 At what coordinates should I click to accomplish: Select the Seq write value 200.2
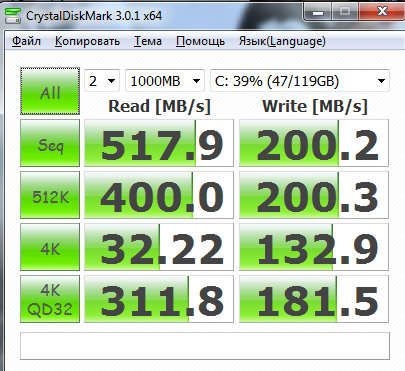[314, 143]
